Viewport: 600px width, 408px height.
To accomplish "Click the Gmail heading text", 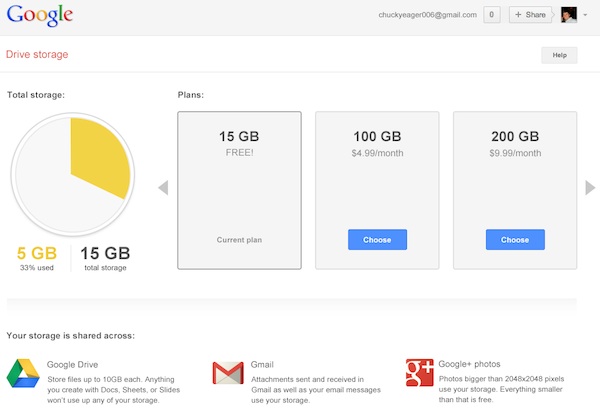I will coord(262,364).
